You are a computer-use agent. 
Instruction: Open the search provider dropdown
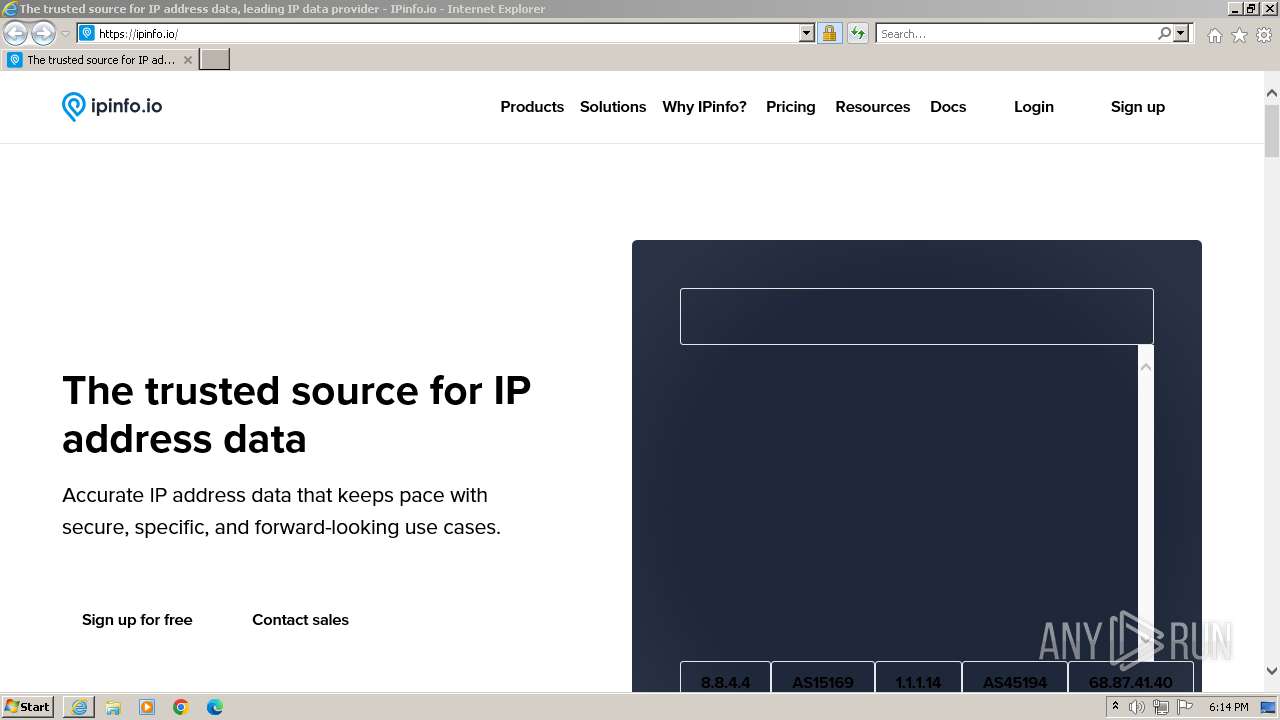(x=1181, y=33)
